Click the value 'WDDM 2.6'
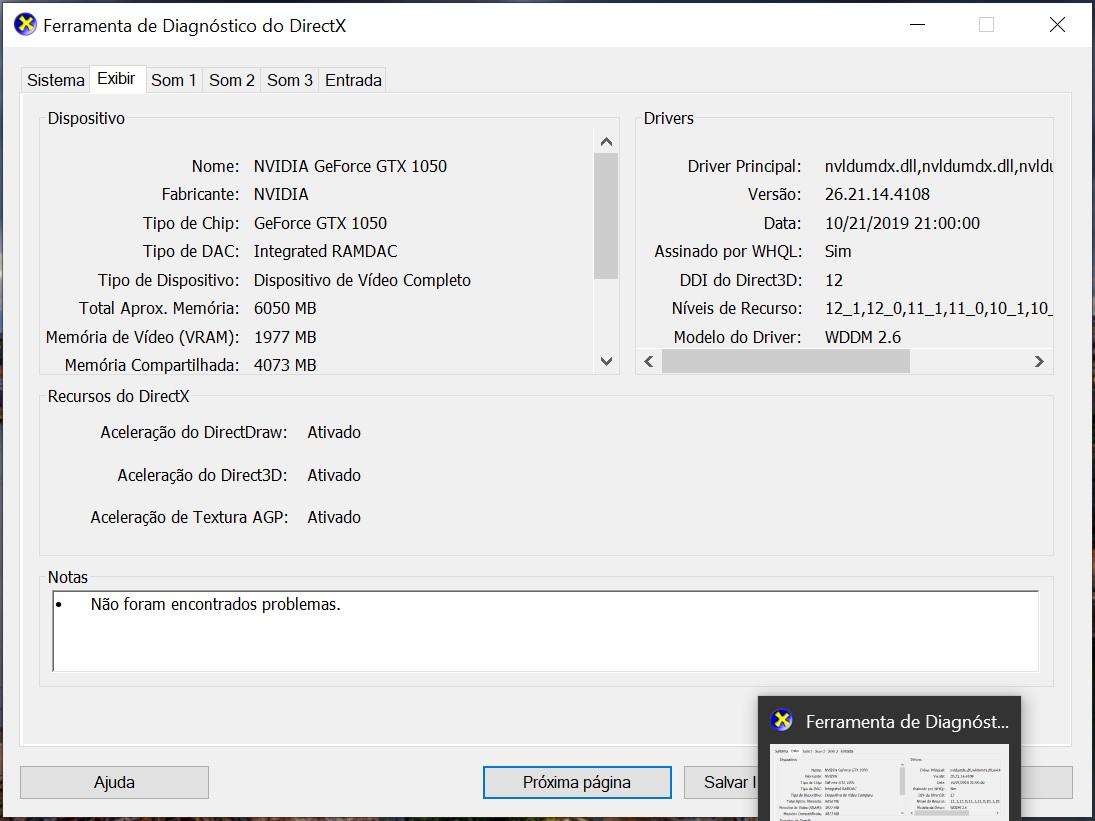1095x821 pixels. tap(862, 337)
